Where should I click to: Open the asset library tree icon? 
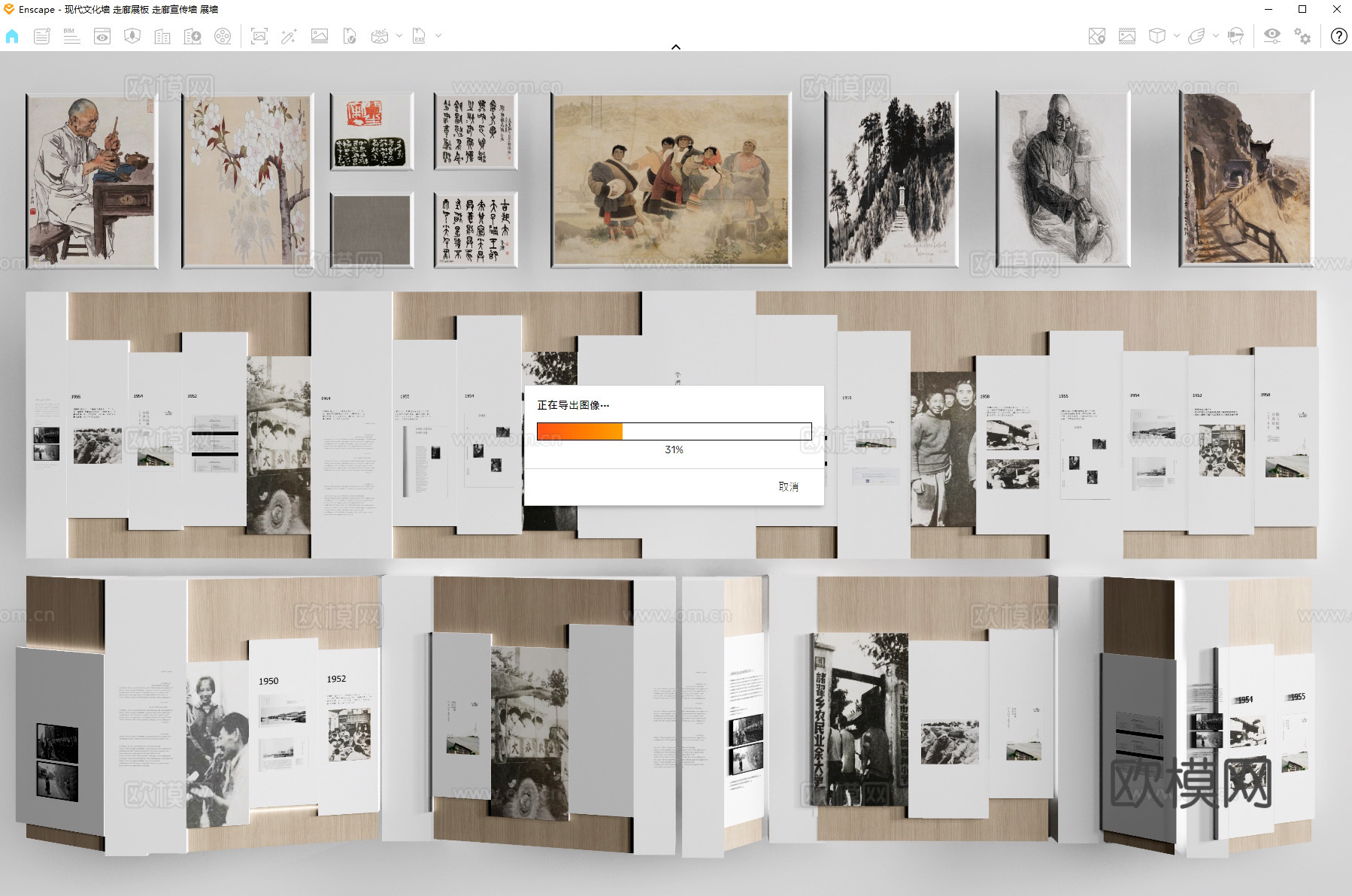pyautogui.click(x=132, y=36)
